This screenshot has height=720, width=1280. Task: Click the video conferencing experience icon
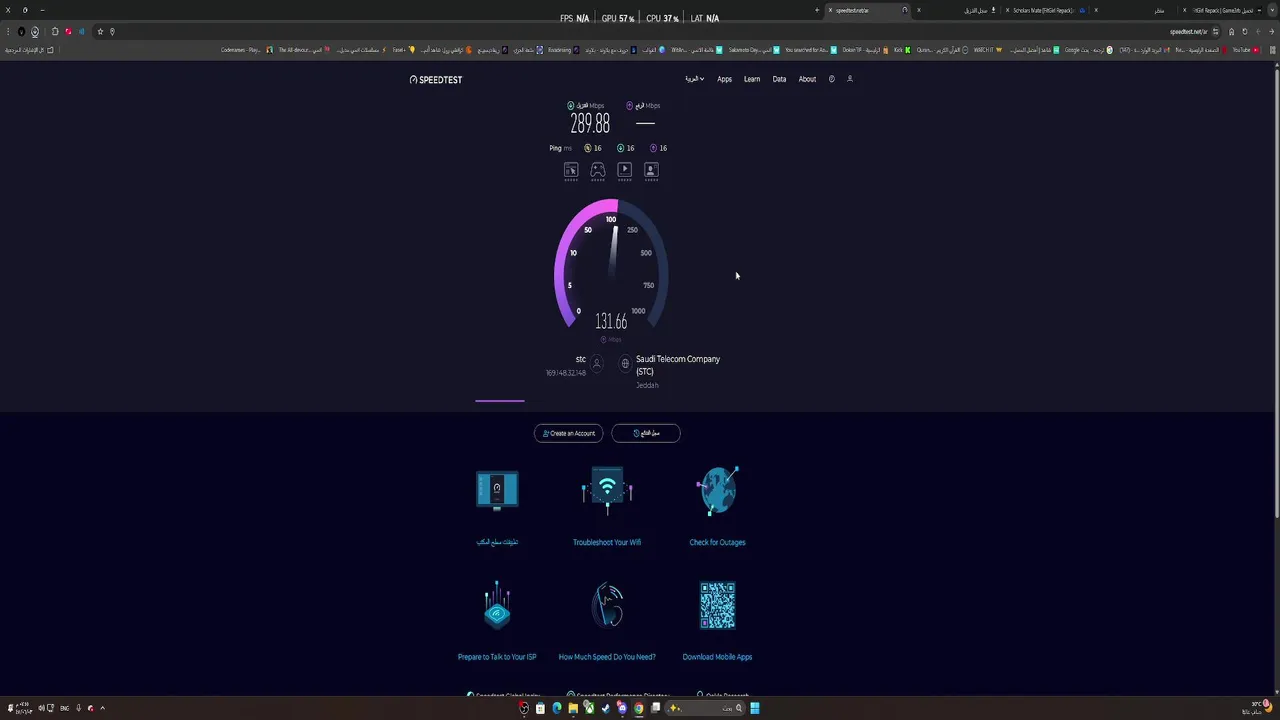651,170
